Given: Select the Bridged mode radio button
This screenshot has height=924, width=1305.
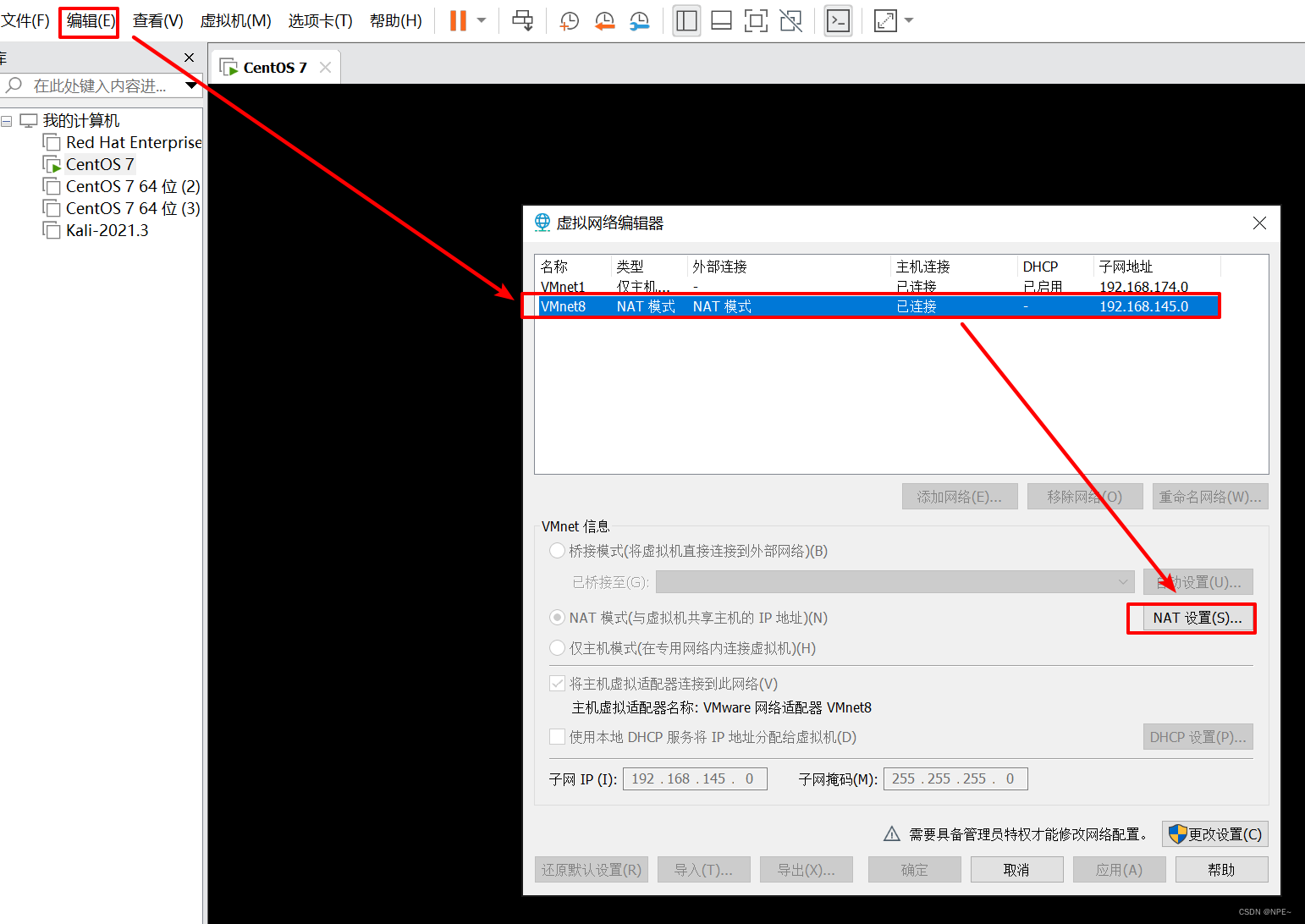Looking at the screenshot, I should coord(557,551).
